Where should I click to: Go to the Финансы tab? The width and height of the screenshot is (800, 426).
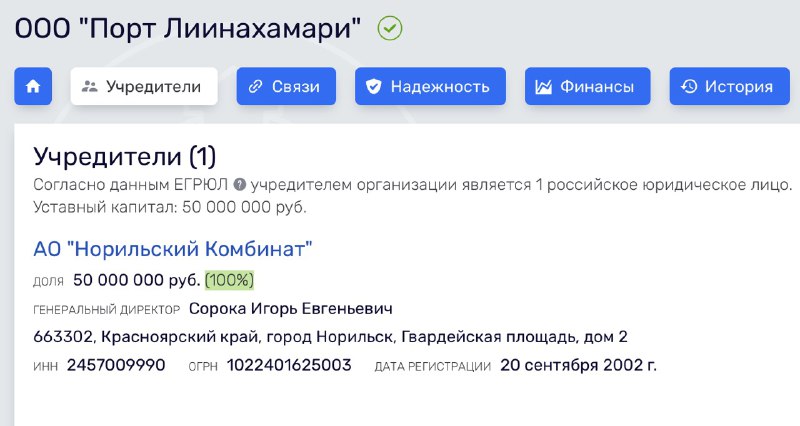(588, 86)
